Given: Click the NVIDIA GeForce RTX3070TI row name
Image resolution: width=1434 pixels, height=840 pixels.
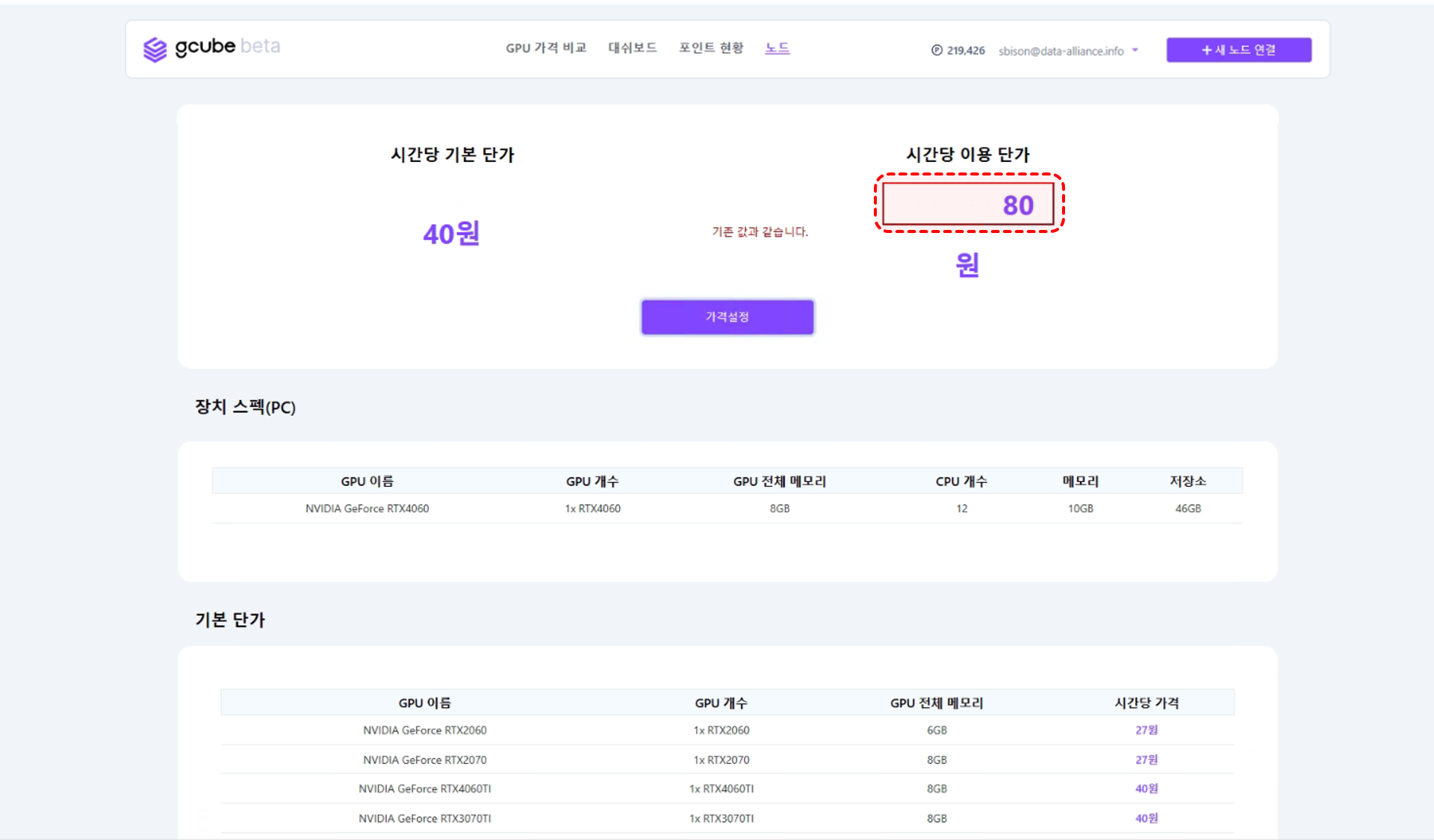Looking at the screenshot, I should point(425,818).
